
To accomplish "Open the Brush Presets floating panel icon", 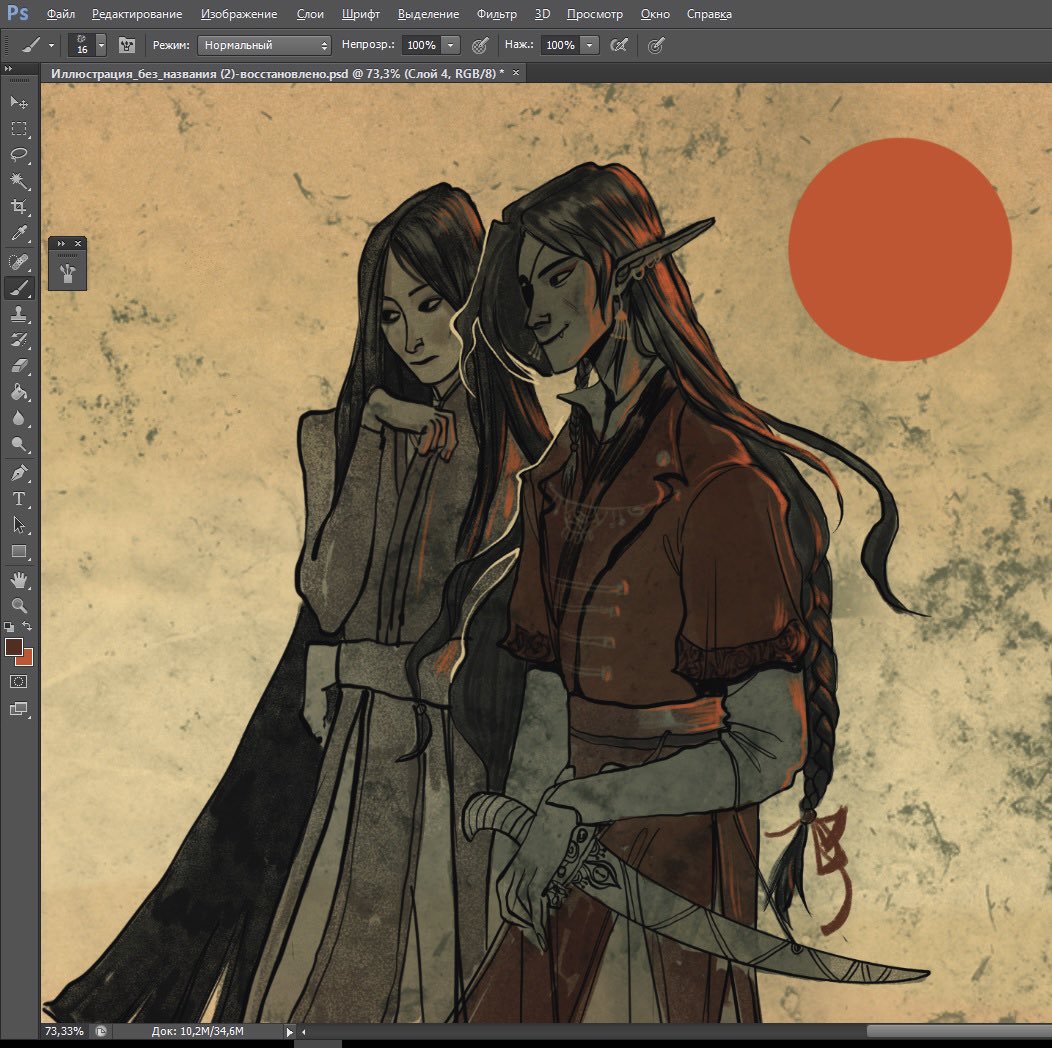I will pos(67,273).
